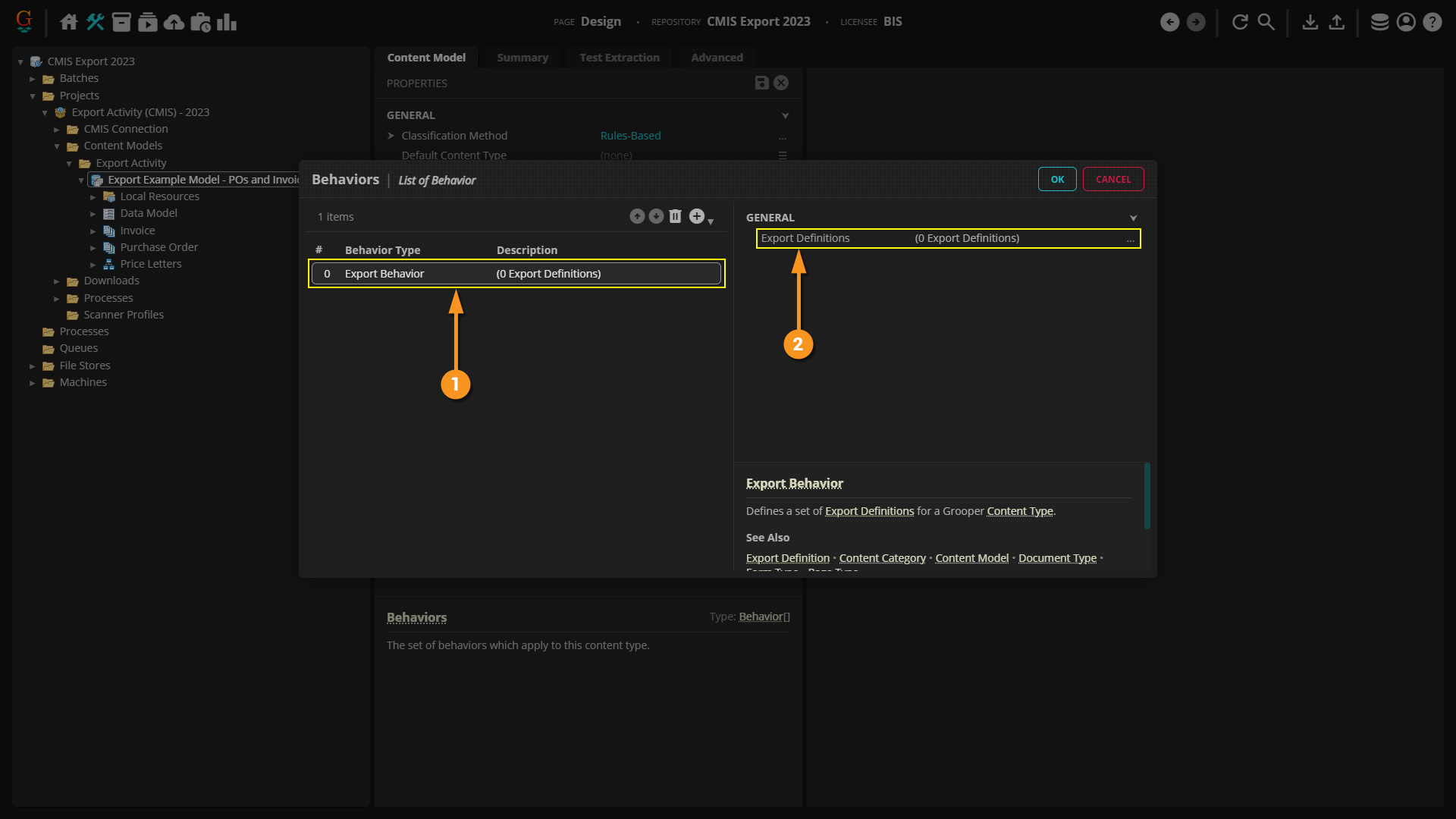Open the help question mark icon
The image size is (1456, 819).
1432,22
